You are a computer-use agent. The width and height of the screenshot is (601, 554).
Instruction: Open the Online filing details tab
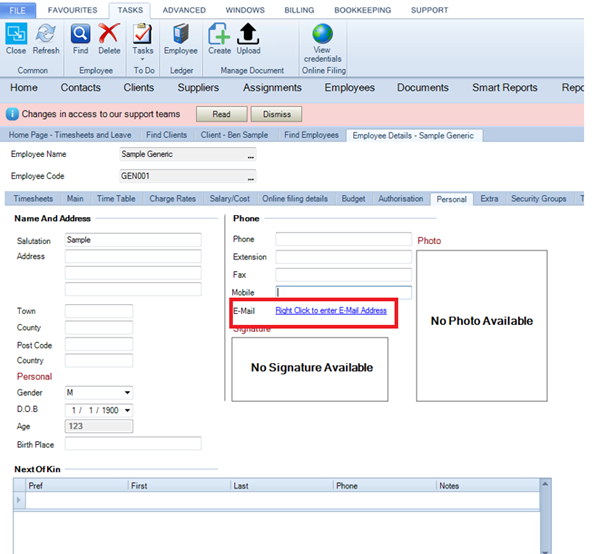(x=295, y=199)
